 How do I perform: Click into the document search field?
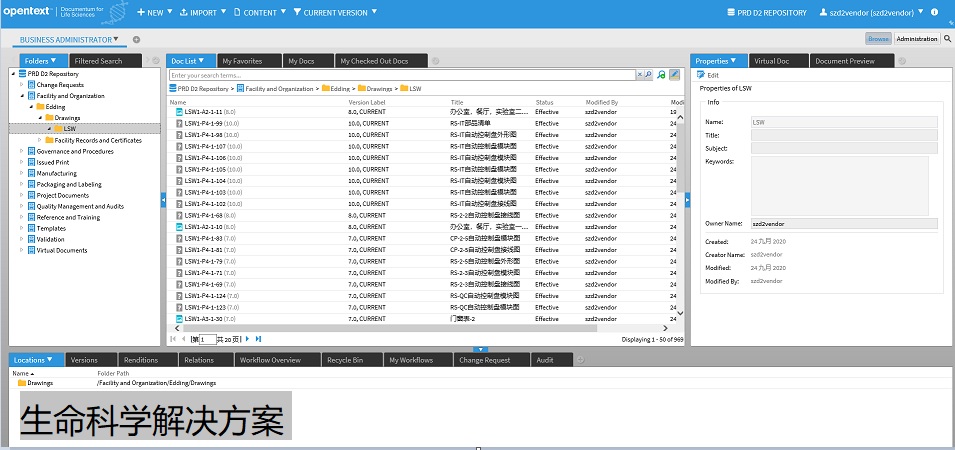pos(400,75)
